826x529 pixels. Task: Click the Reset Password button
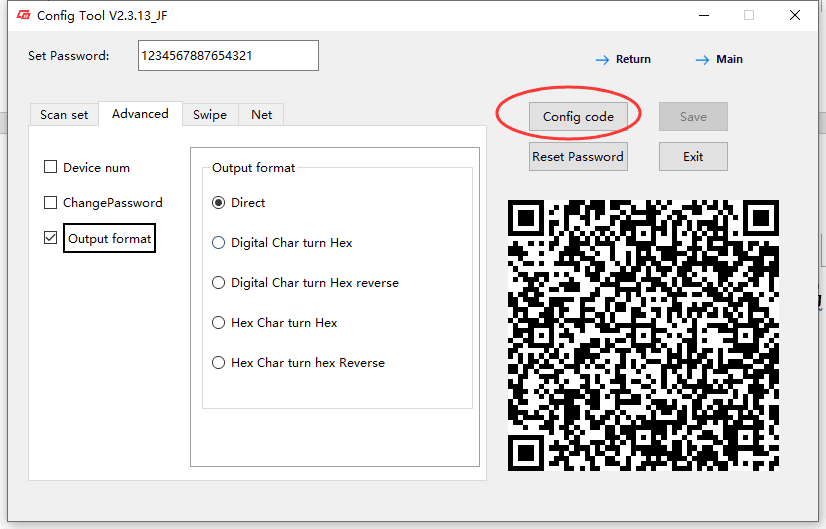578,156
